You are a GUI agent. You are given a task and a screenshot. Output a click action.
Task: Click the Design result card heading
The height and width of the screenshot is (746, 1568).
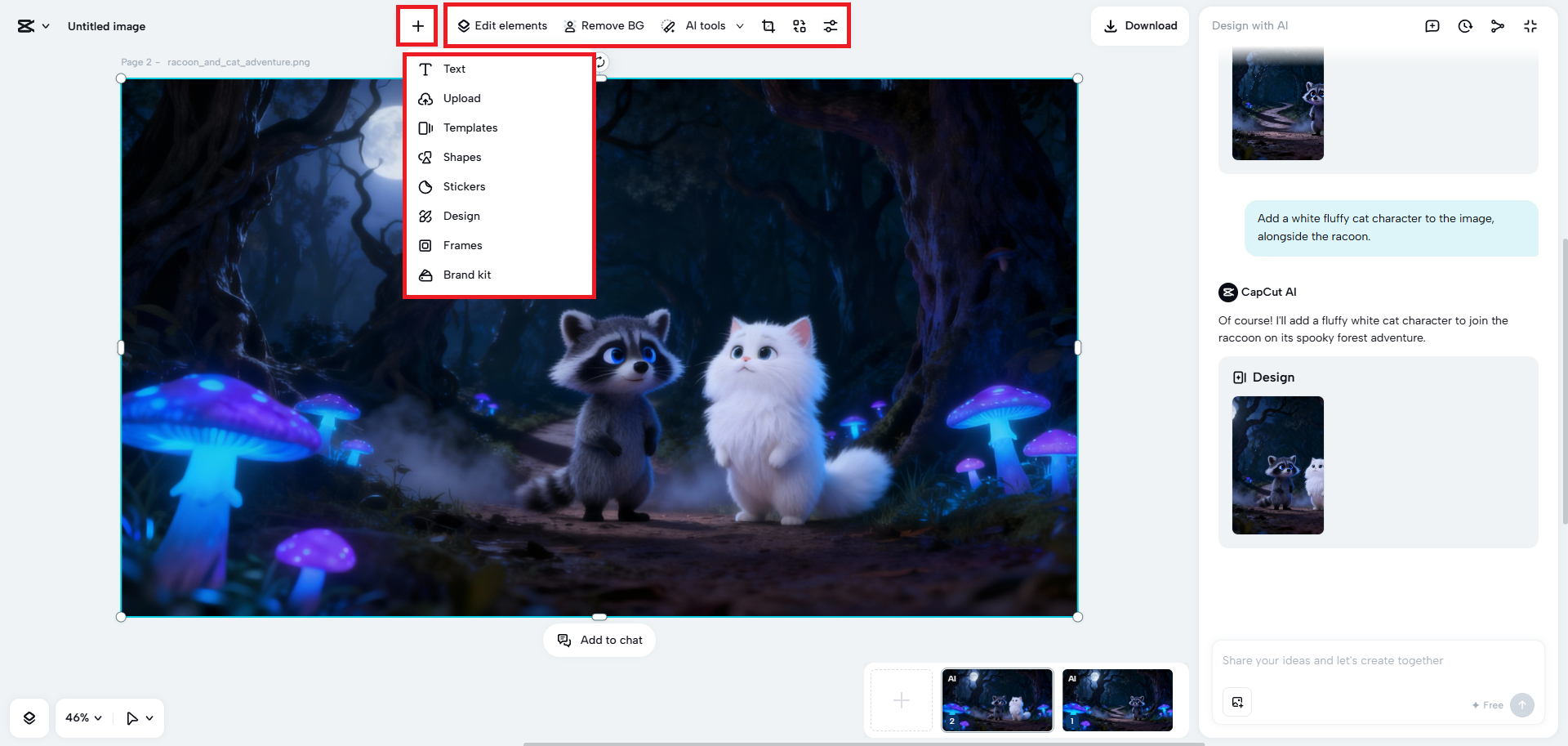pos(1263,377)
